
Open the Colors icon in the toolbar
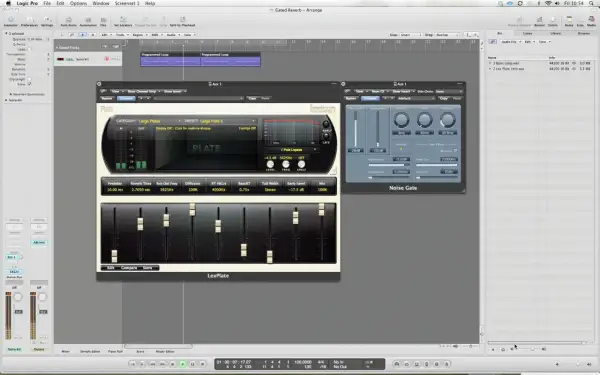(553, 21)
